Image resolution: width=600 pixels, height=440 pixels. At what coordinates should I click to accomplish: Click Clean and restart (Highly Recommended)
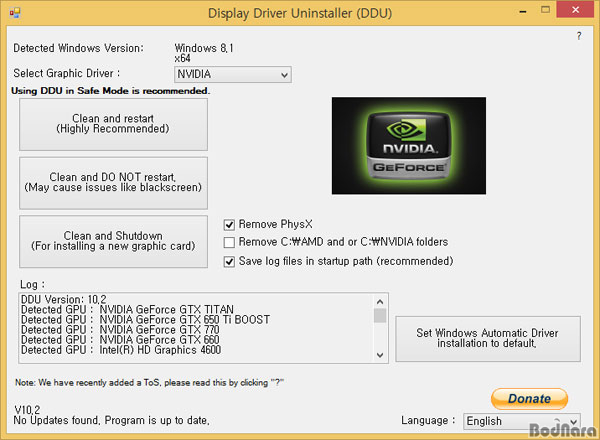[x=113, y=124]
